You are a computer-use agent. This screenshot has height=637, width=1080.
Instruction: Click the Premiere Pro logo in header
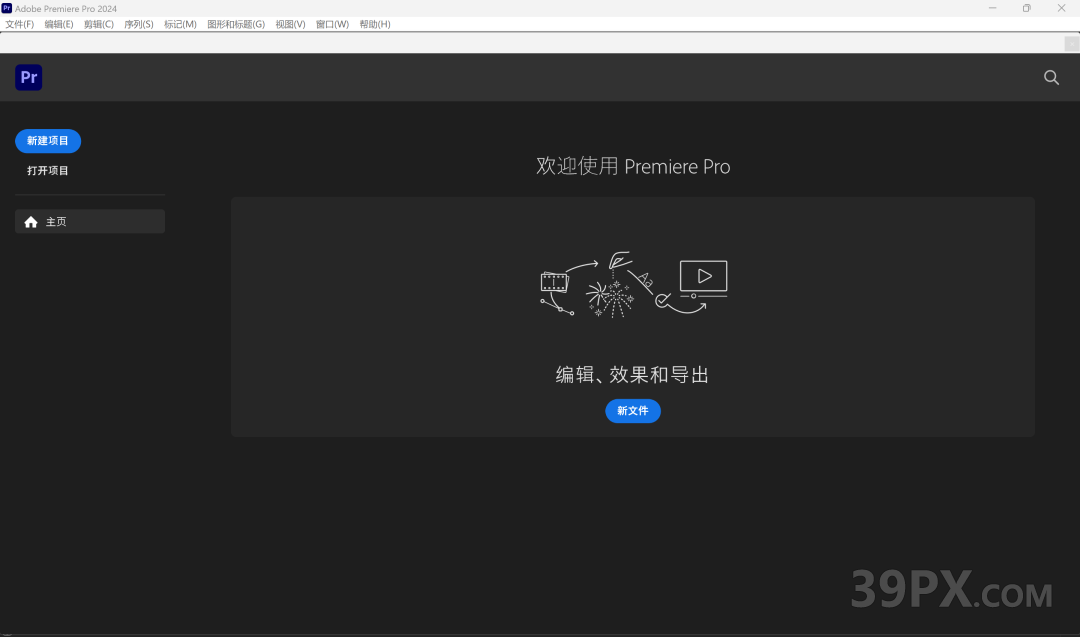29,78
